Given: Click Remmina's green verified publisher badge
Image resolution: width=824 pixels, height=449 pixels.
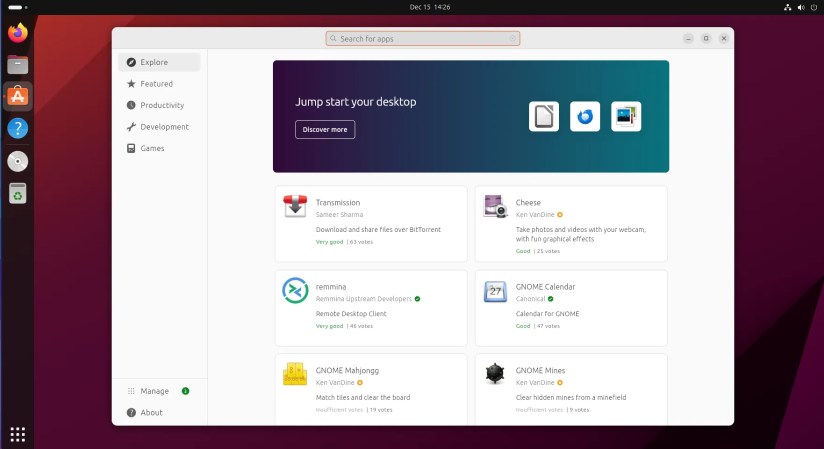Looking at the screenshot, I should [417, 299].
